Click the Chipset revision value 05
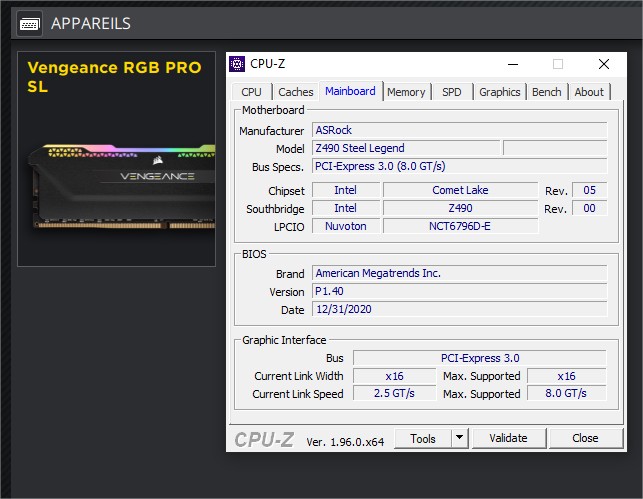Screen dimensions: 643x499 click(x=589, y=190)
